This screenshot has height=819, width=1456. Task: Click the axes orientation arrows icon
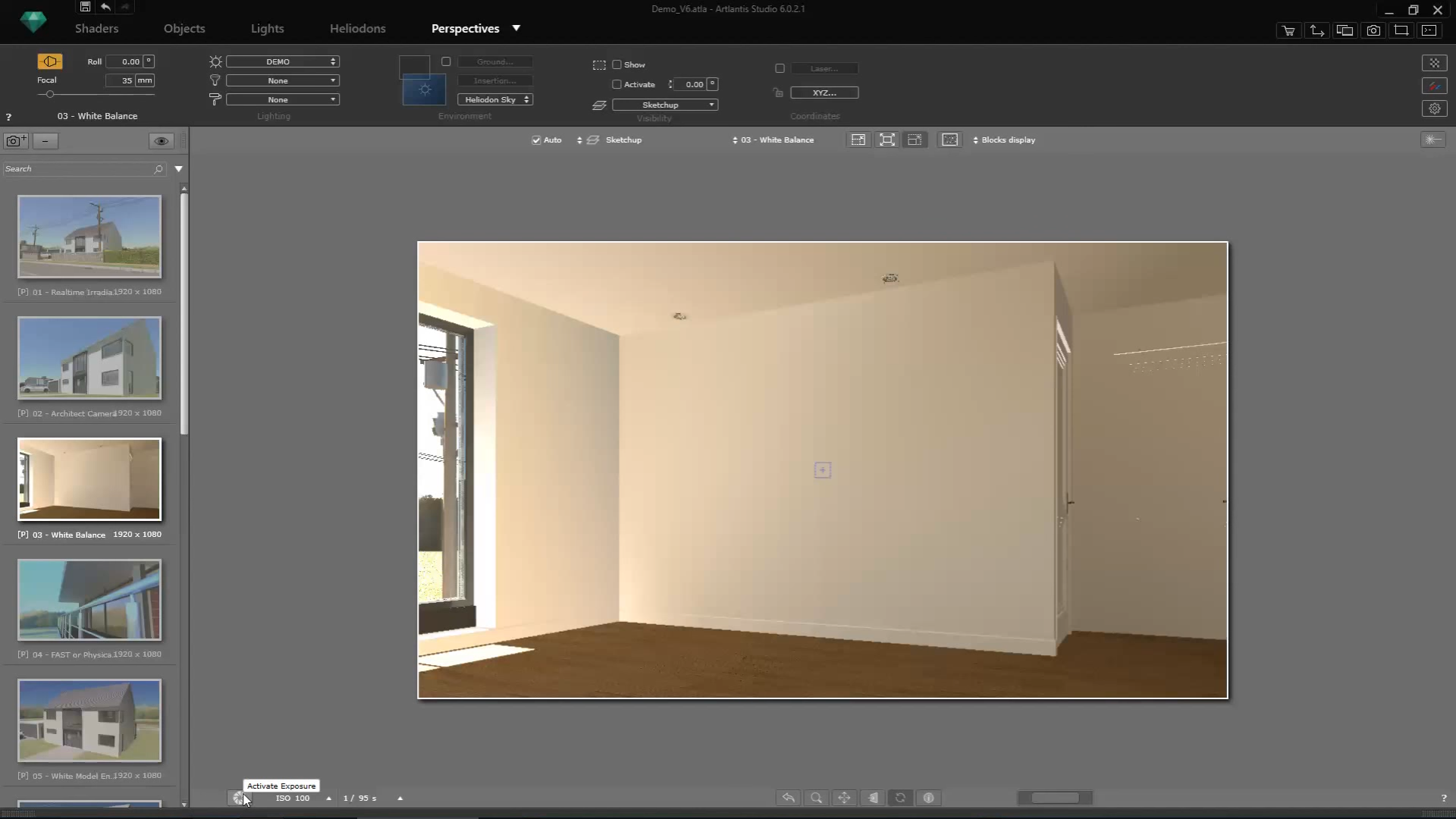pyautogui.click(x=1317, y=31)
